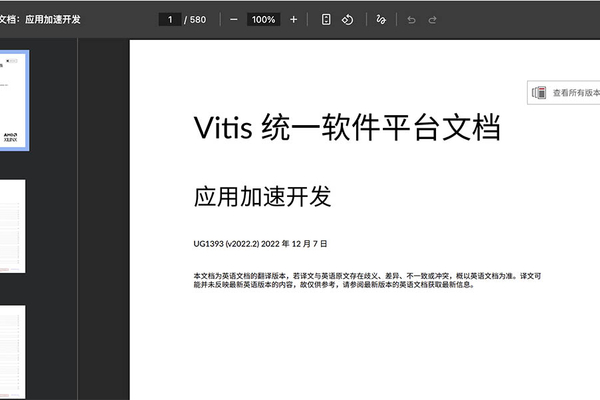Select the draw annotation tool icon
The width and height of the screenshot is (600, 400).
(381, 19)
